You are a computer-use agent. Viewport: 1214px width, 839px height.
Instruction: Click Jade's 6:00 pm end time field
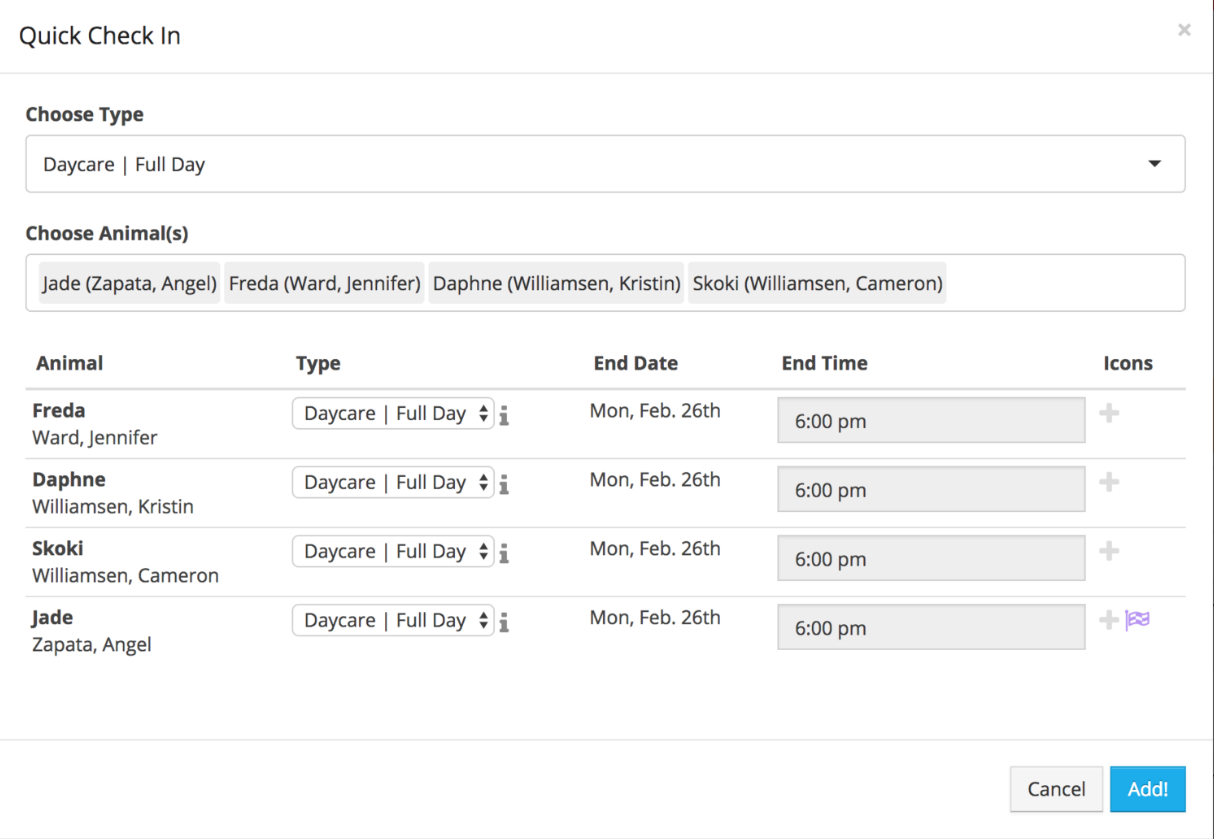(x=931, y=628)
